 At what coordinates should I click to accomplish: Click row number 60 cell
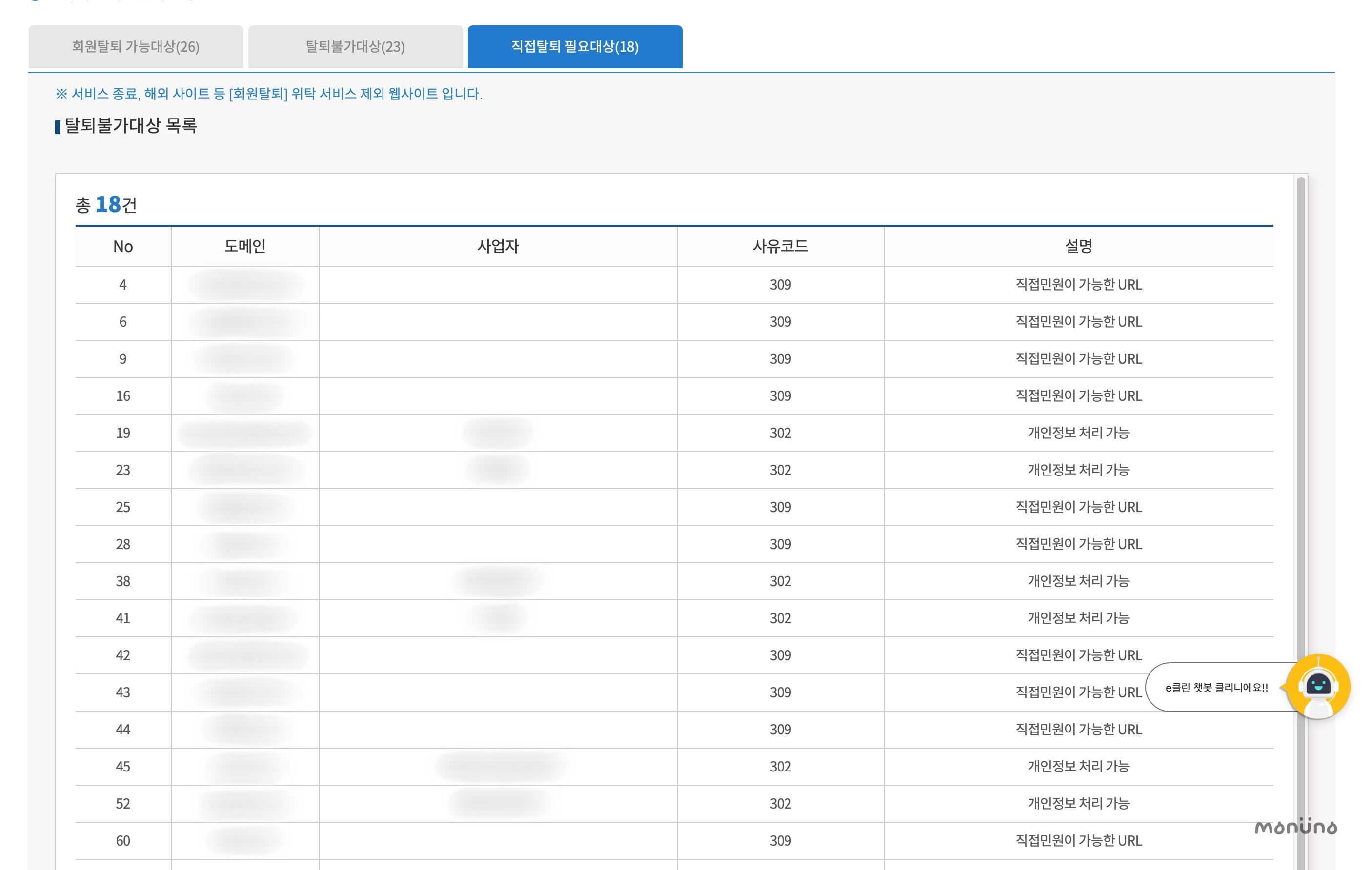tap(123, 840)
